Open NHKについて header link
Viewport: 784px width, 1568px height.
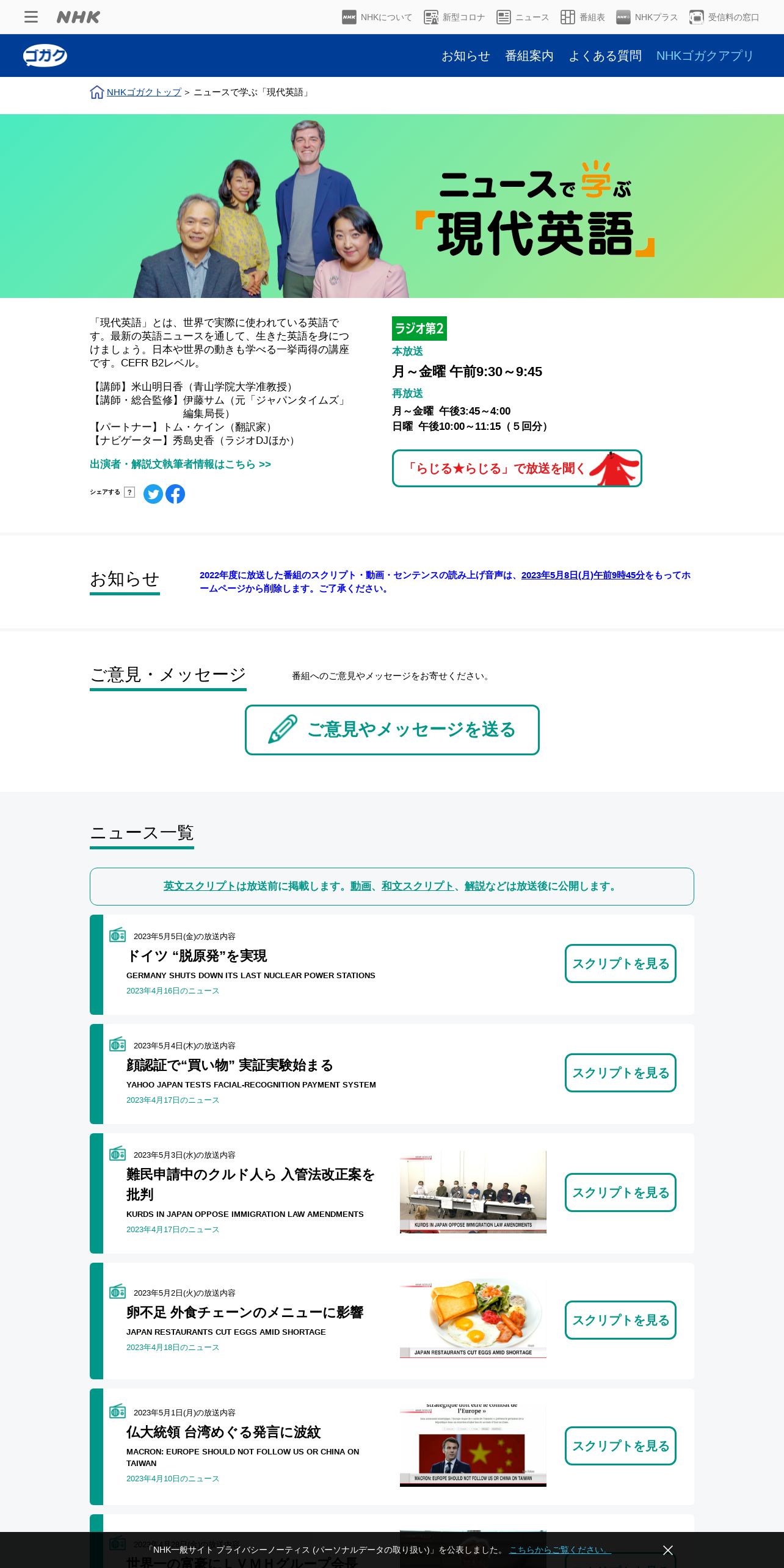click(377, 17)
